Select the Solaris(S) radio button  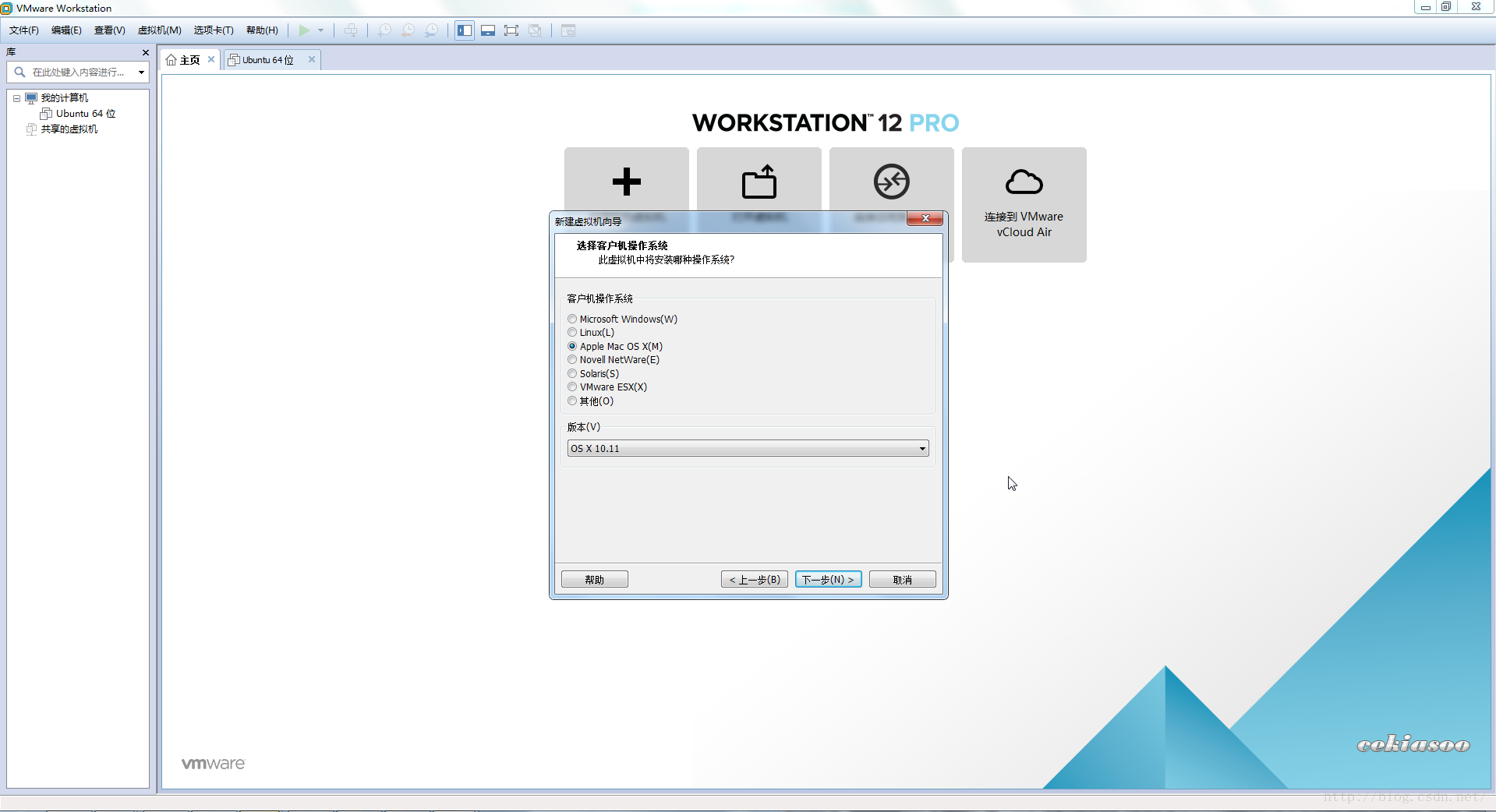[572, 373]
